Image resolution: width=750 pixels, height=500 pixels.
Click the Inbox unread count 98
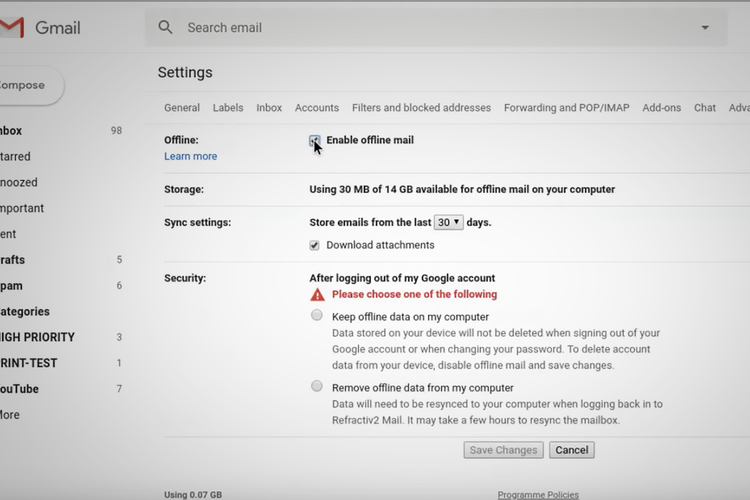point(116,131)
